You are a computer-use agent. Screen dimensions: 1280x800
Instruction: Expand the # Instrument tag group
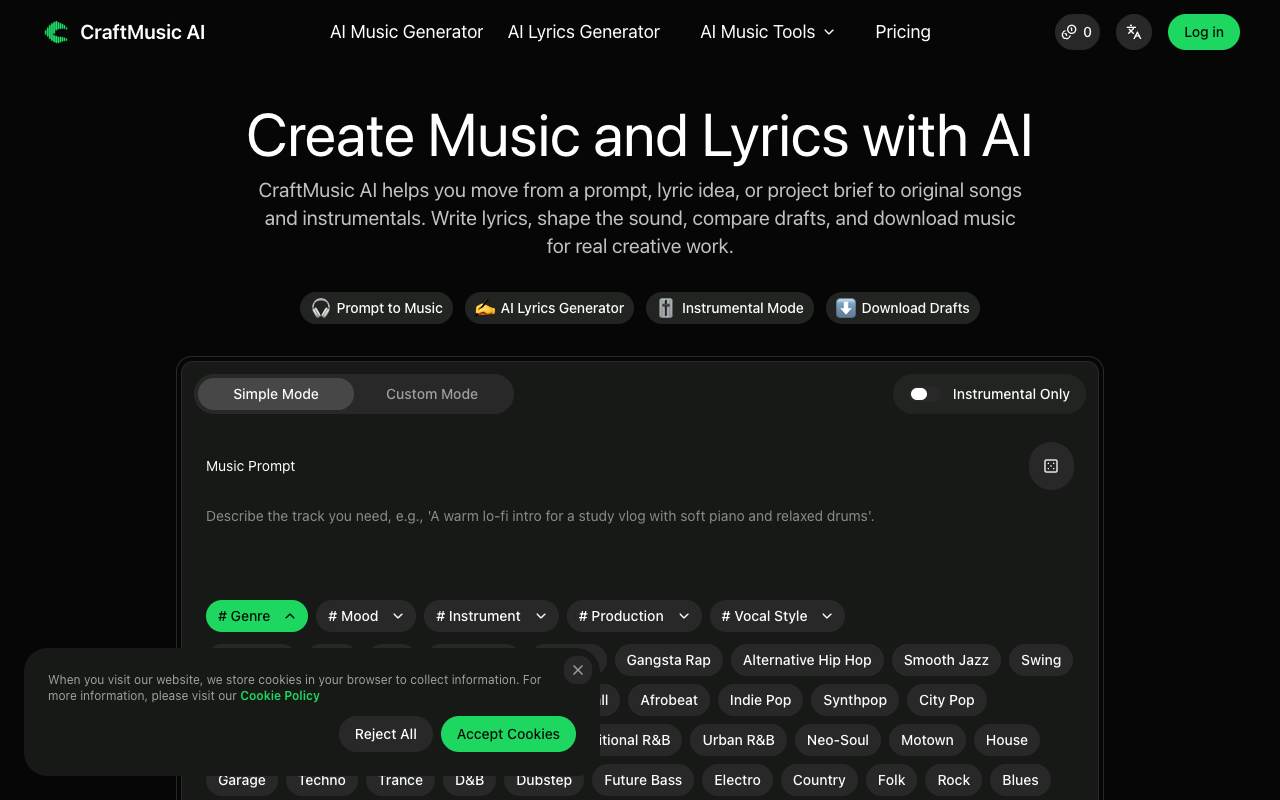[491, 616]
